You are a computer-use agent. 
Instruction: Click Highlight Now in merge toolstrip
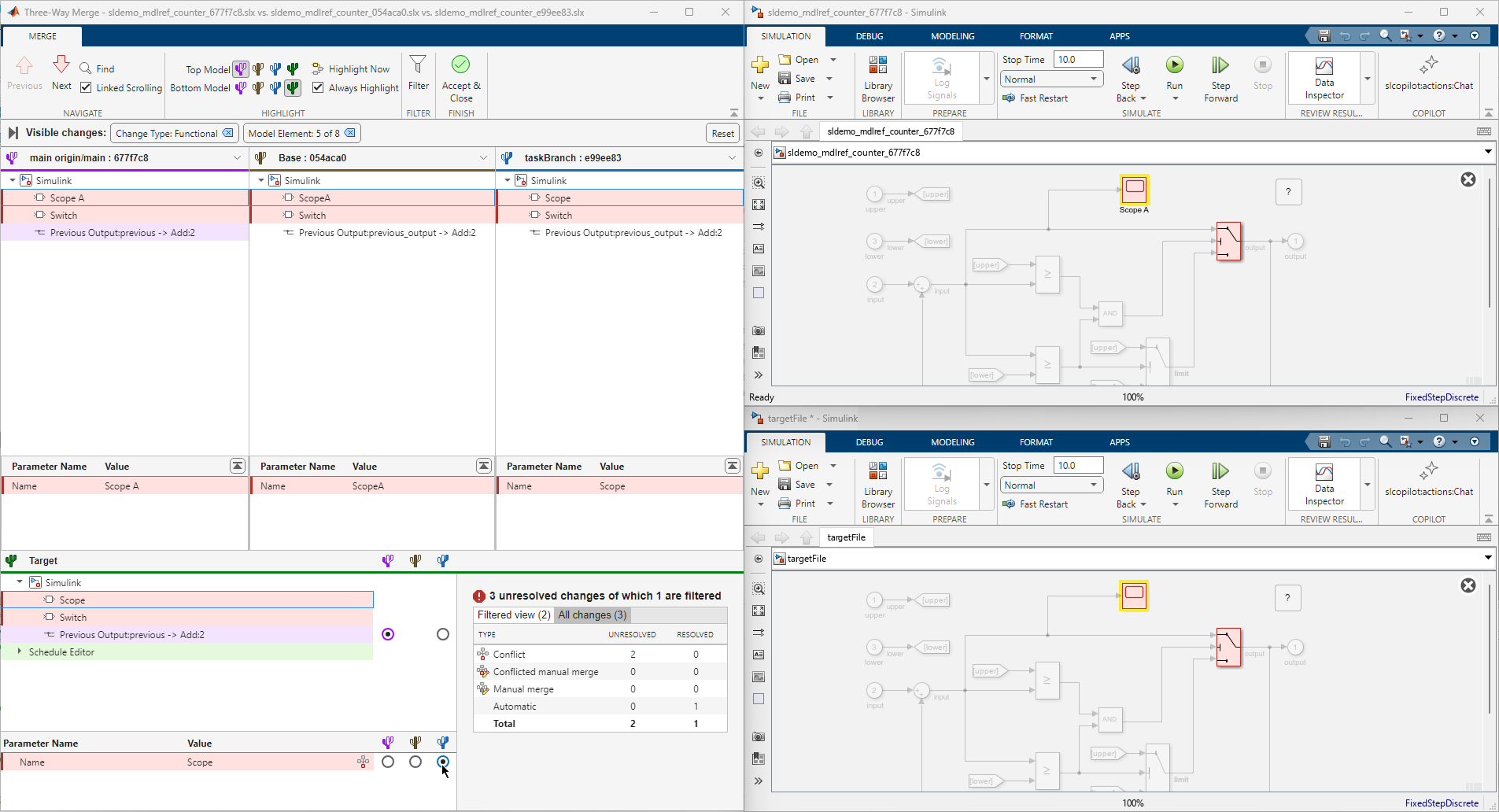(351, 69)
